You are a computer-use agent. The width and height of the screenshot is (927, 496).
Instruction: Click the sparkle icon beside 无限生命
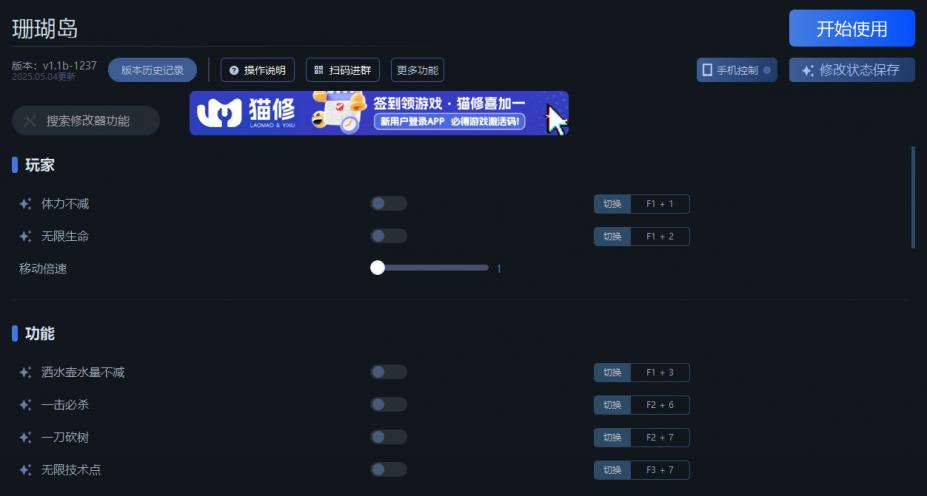coord(25,236)
